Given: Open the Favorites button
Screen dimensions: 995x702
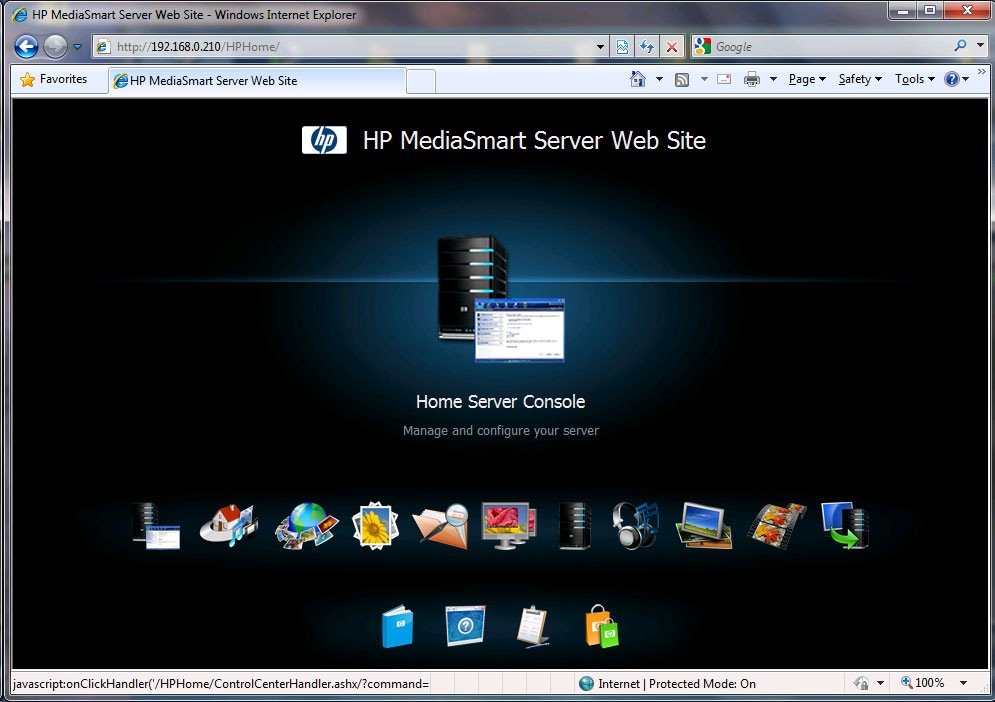Looking at the screenshot, I should [54, 79].
